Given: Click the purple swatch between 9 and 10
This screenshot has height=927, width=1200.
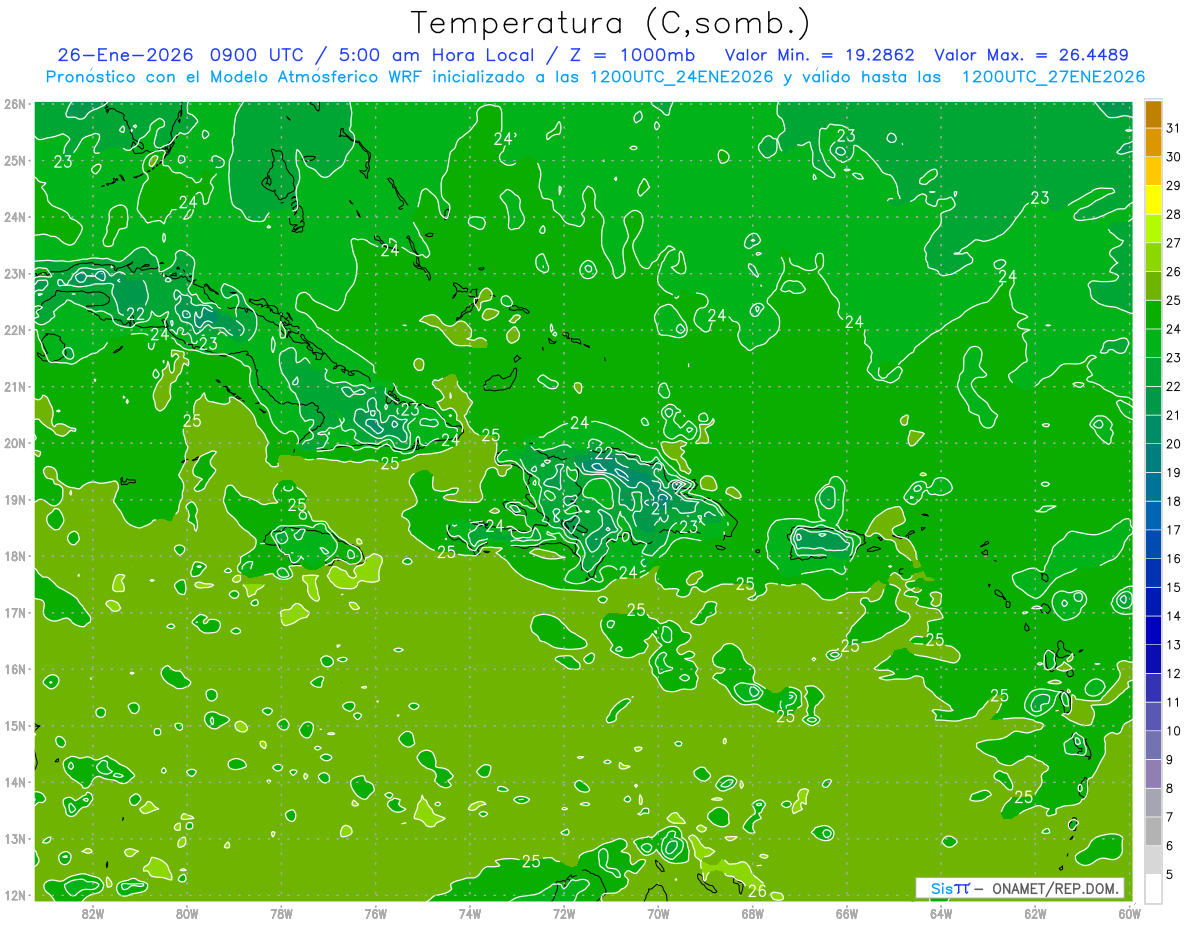Looking at the screenshot, I should click(1153, 745).
